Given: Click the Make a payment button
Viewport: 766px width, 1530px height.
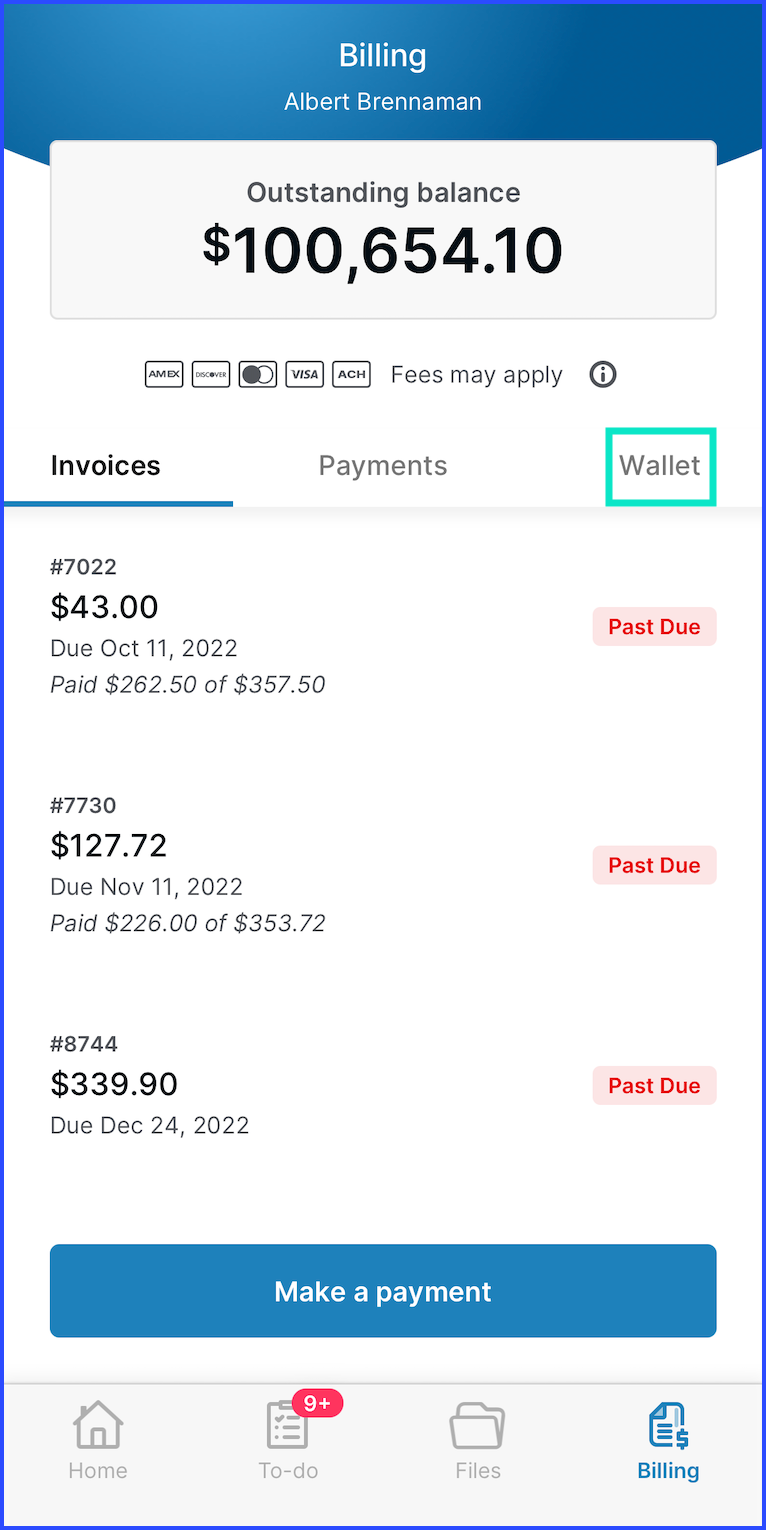Looking at the screenshot, I should tap(383, 1291).
